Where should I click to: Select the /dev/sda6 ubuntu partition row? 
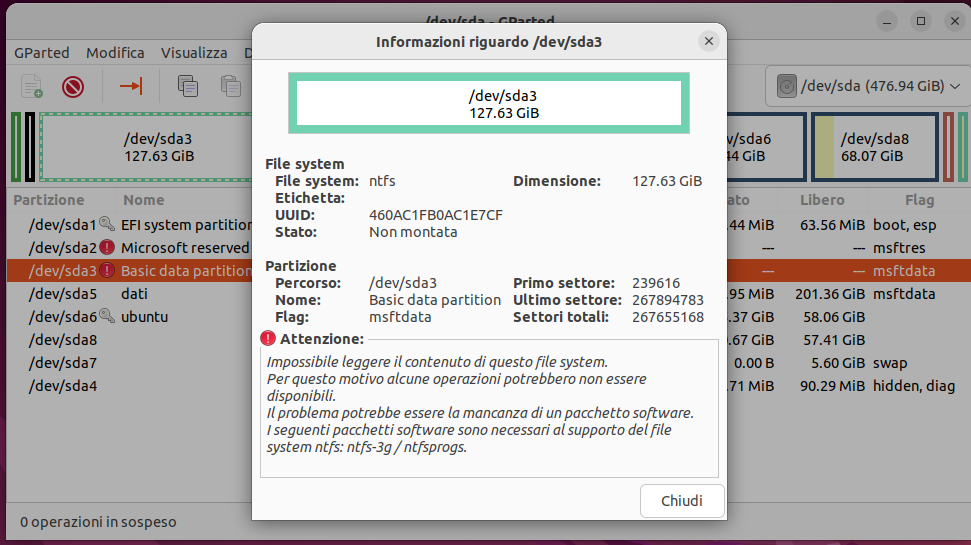coord(130,316)
